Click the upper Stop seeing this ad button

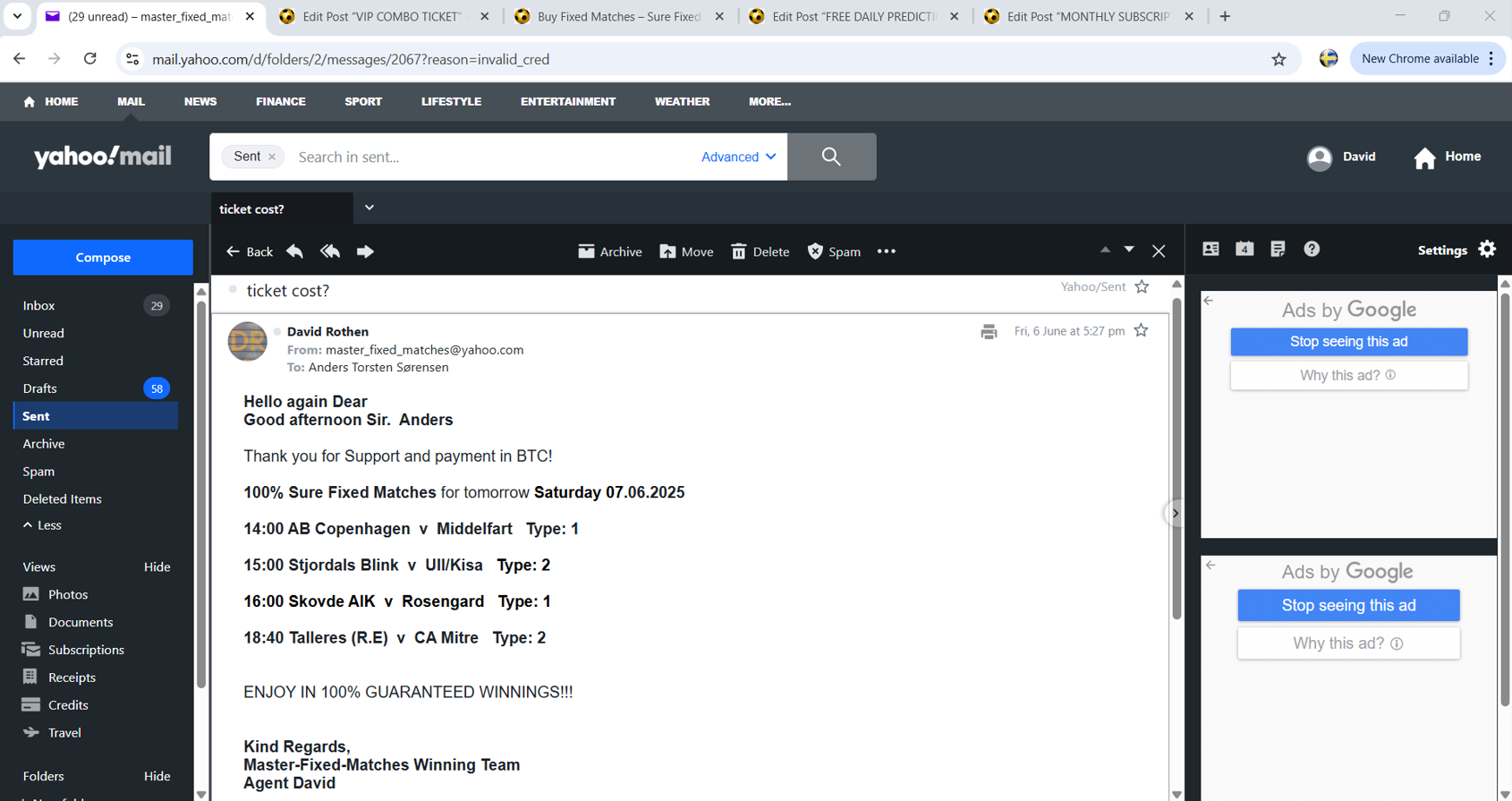(1348, 342)
